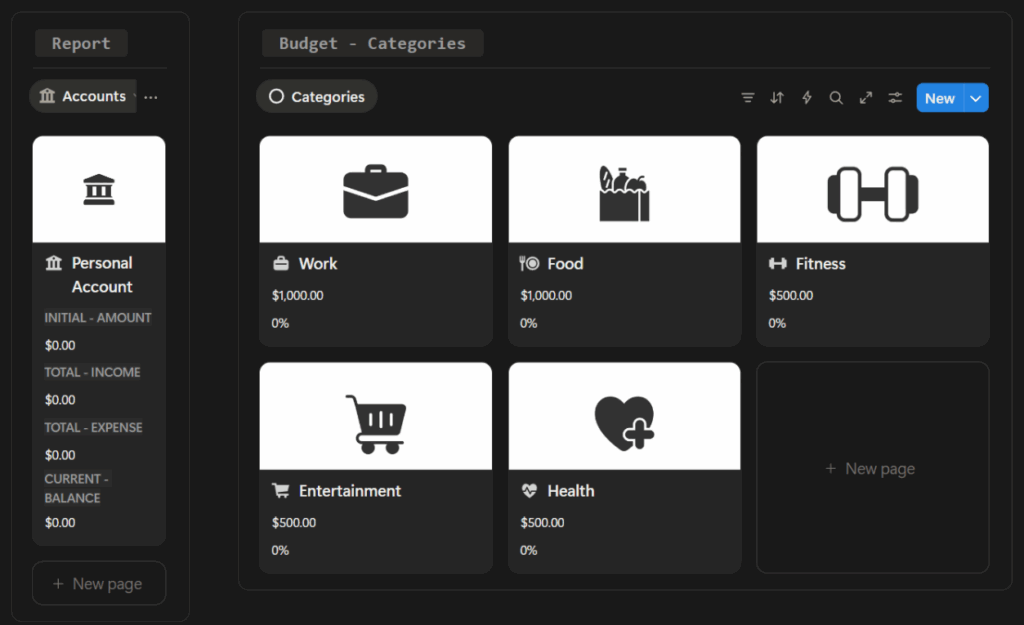Screen dimensions: 1024x625
Task: Click the $0.00 under TOTAL - EXPENSE
Action: pyautogui.click(x=60, y=455)
